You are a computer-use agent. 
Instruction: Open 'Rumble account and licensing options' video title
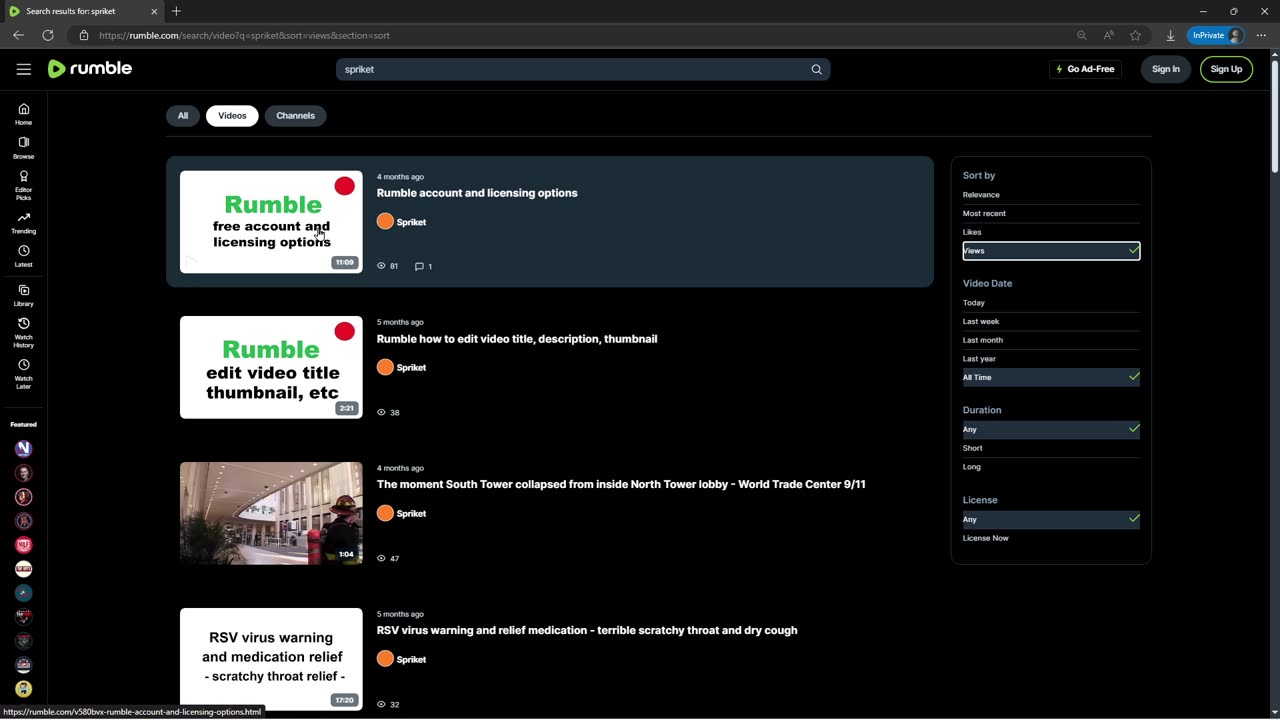477,193
